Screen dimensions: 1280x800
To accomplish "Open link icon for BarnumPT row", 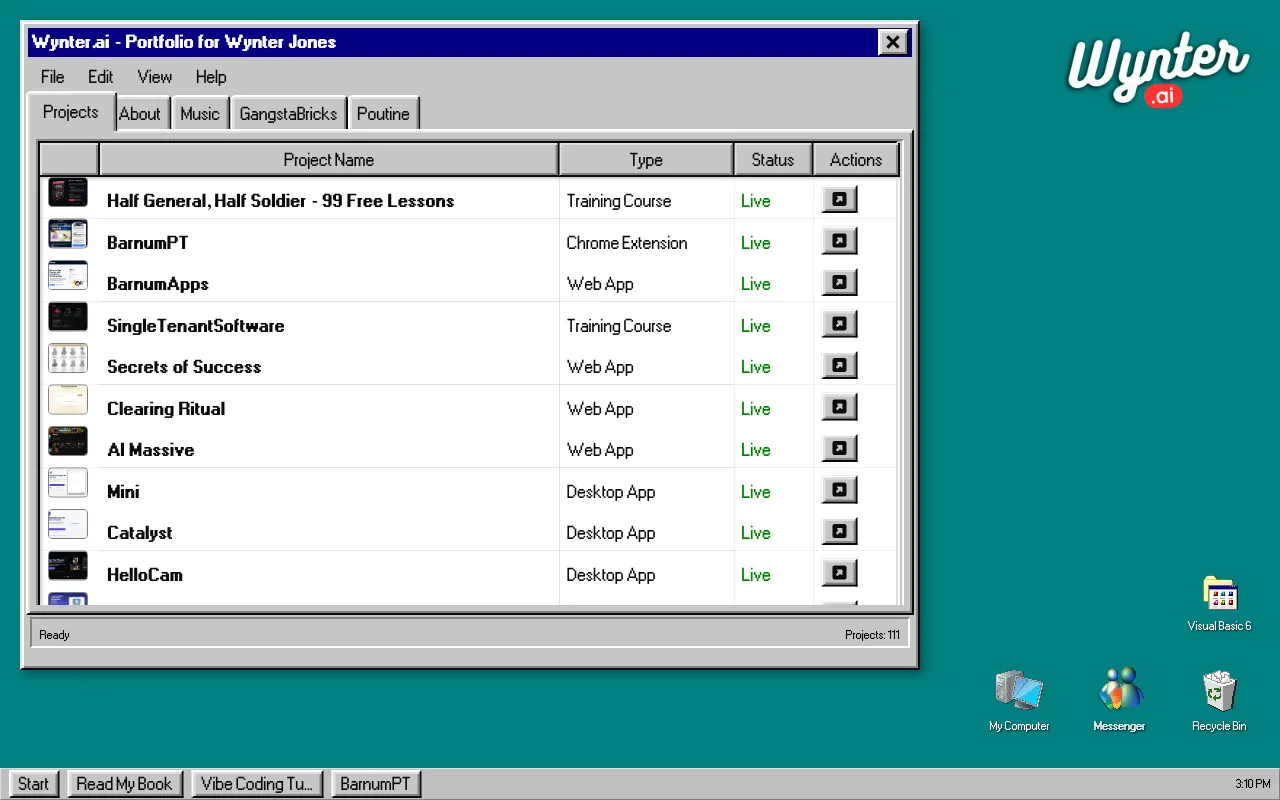I will click(x=839, y=241).
